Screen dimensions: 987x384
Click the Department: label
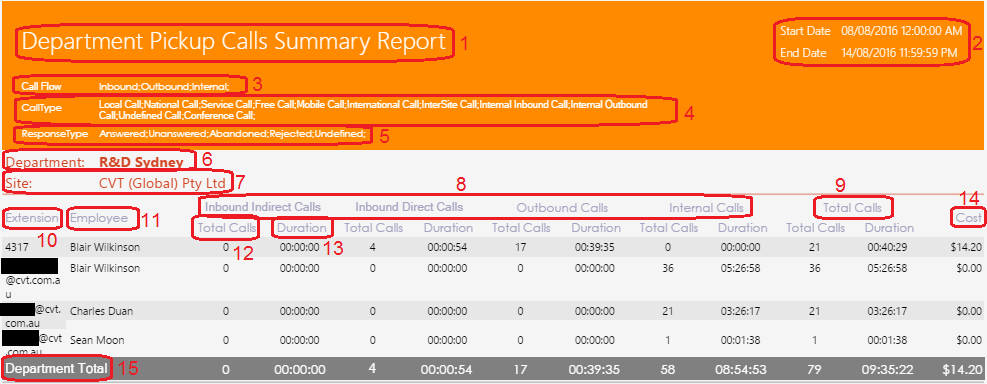[45, 162]
